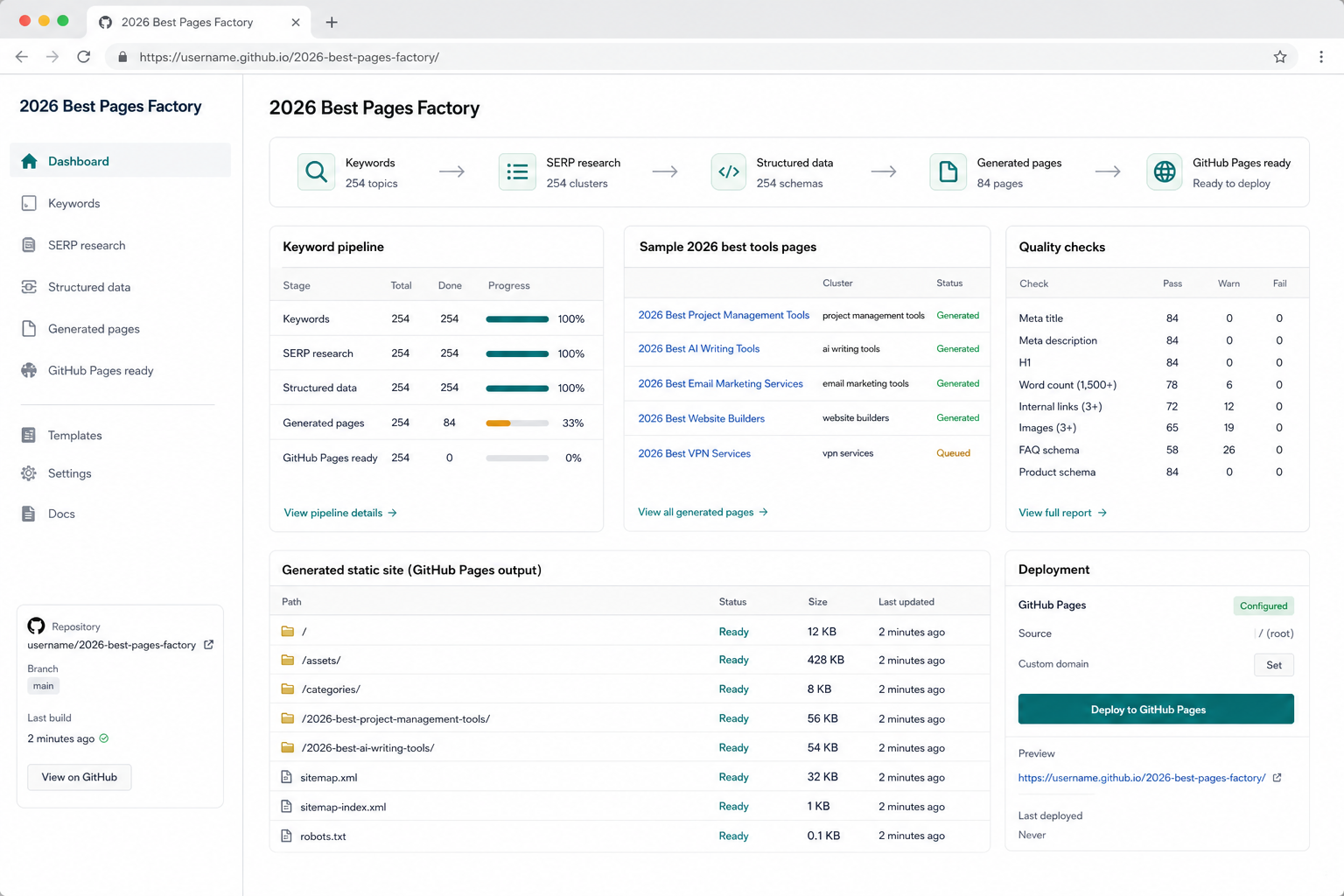Click the /2026-best-project-management-tools/ path
1344x896 pixels.
point(395,718)
